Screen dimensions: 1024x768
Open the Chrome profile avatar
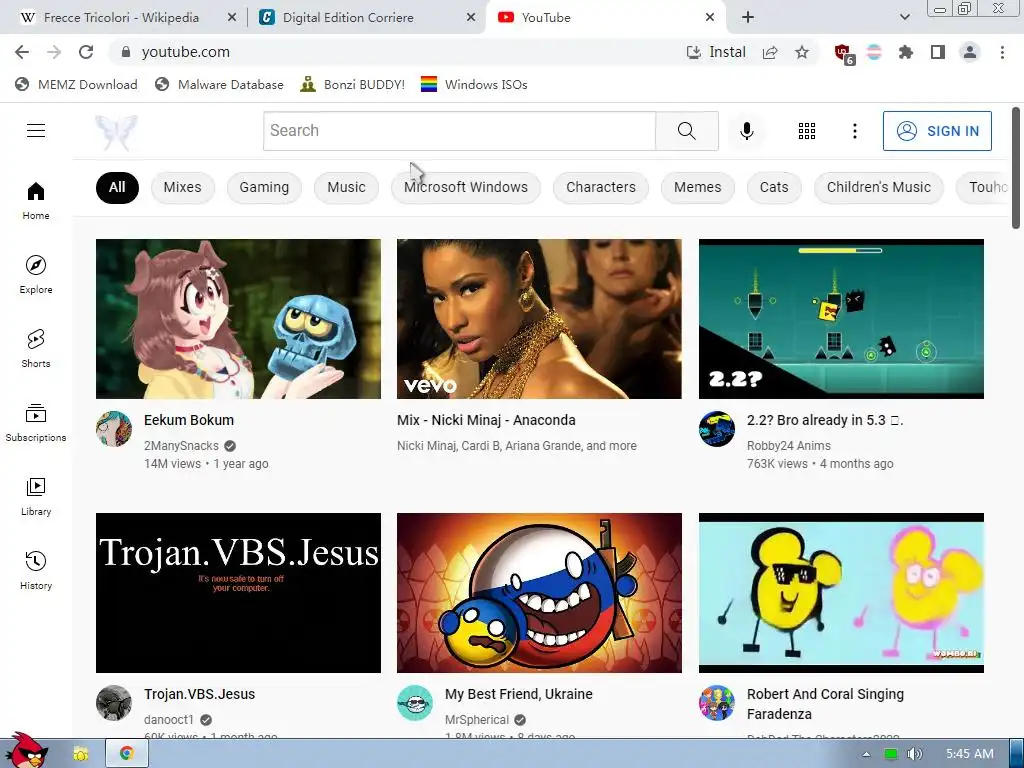970,52
